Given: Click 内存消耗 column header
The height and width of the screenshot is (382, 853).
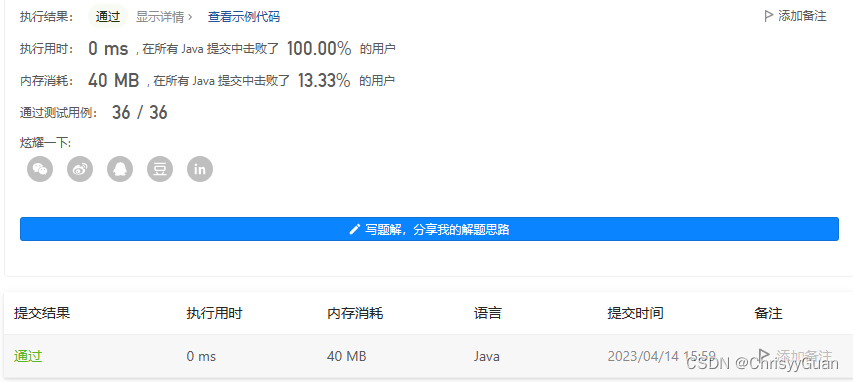Looking at the screenshot, I should (x=355, y=313).
